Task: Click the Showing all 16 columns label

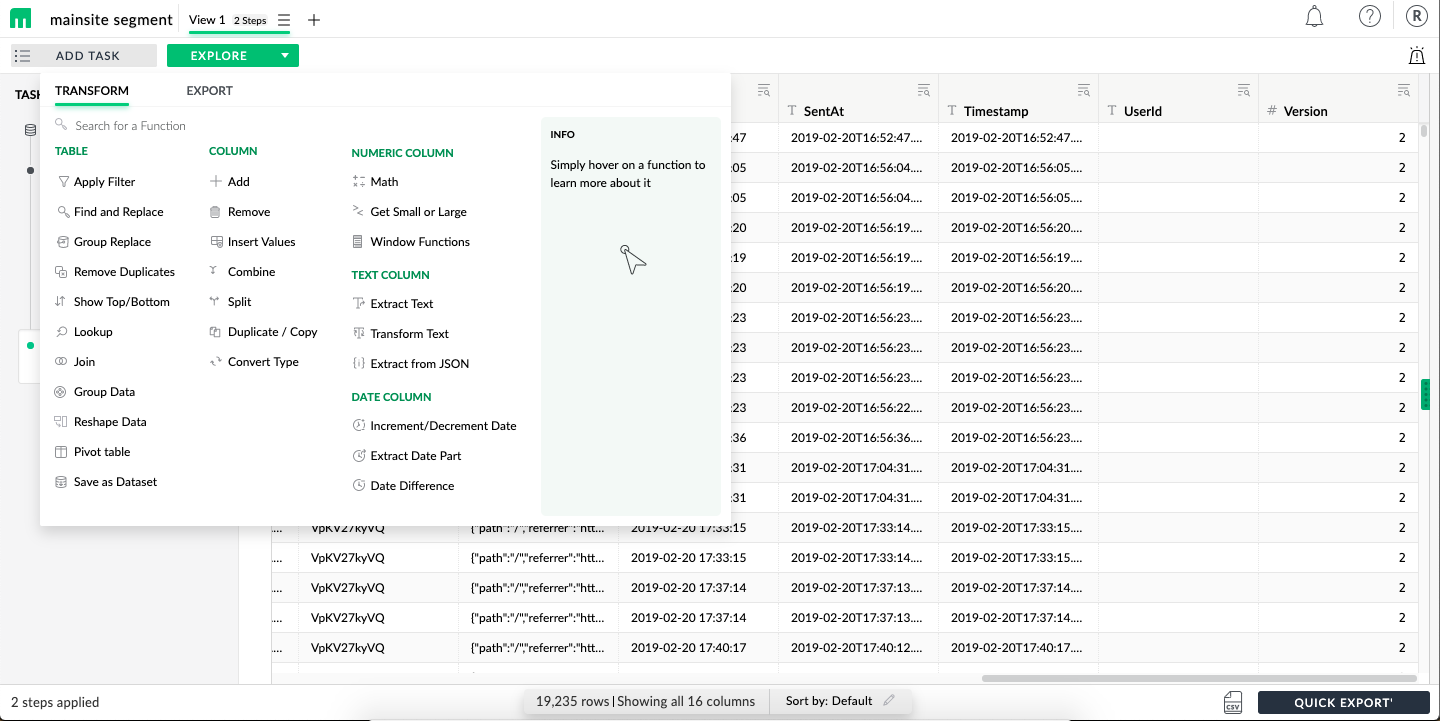Action: pyautogui.click(x=686, y=701)
